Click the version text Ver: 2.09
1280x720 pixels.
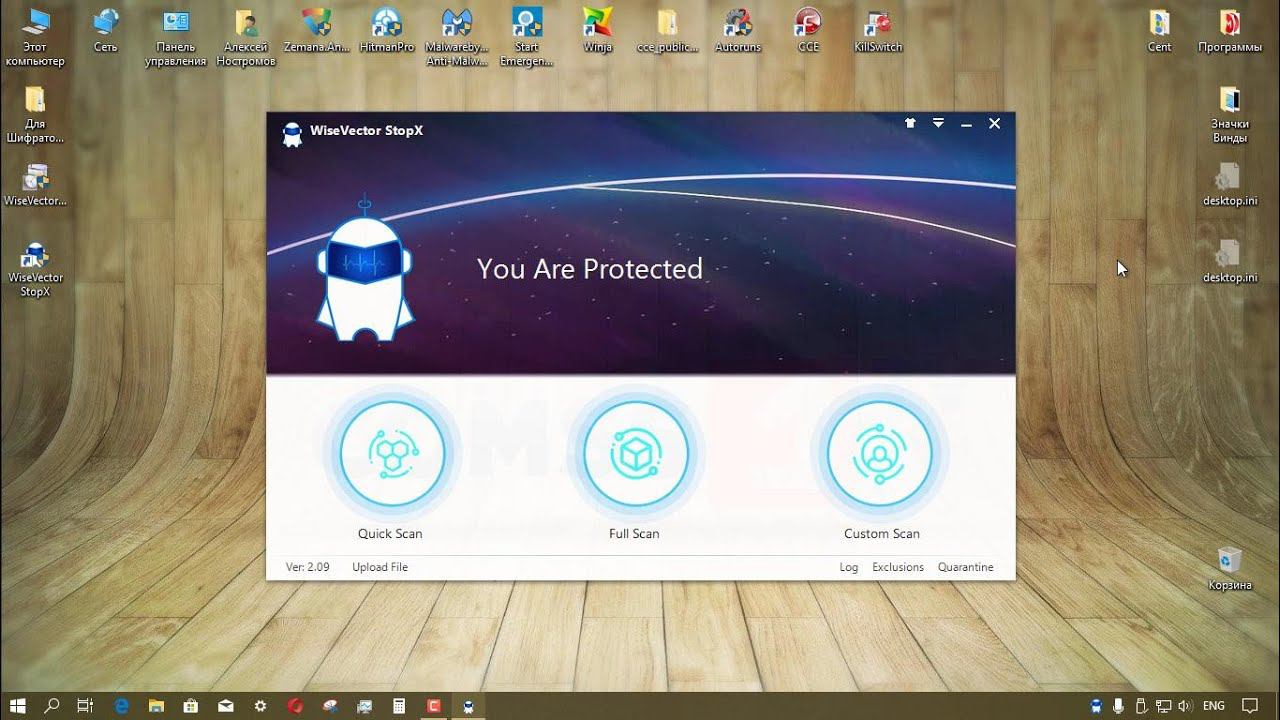tap(308, 567)
